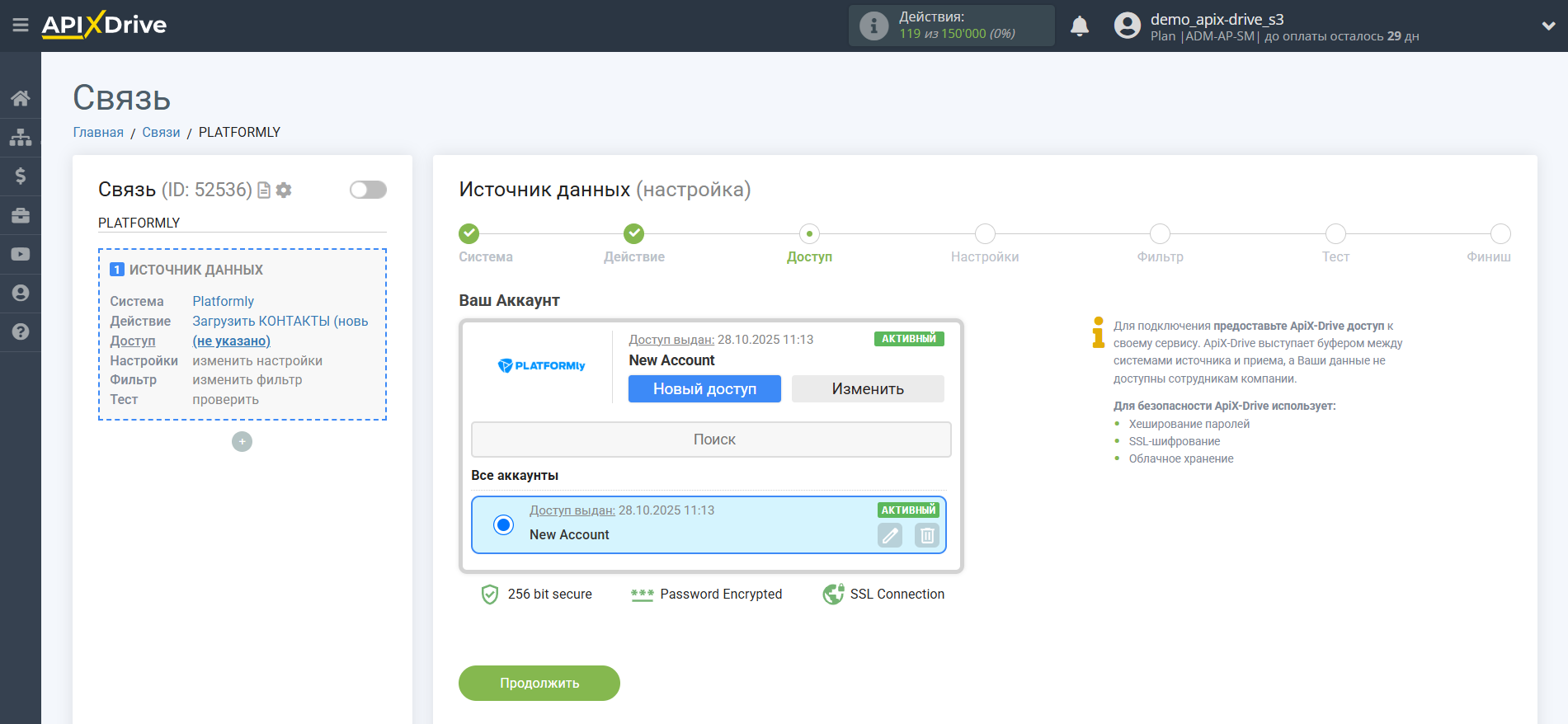The width and height of the screenshot is (1568, 724).
Task: Open the Загрузить КОНТАКТЫ action link
Action: tap(280, 321)
